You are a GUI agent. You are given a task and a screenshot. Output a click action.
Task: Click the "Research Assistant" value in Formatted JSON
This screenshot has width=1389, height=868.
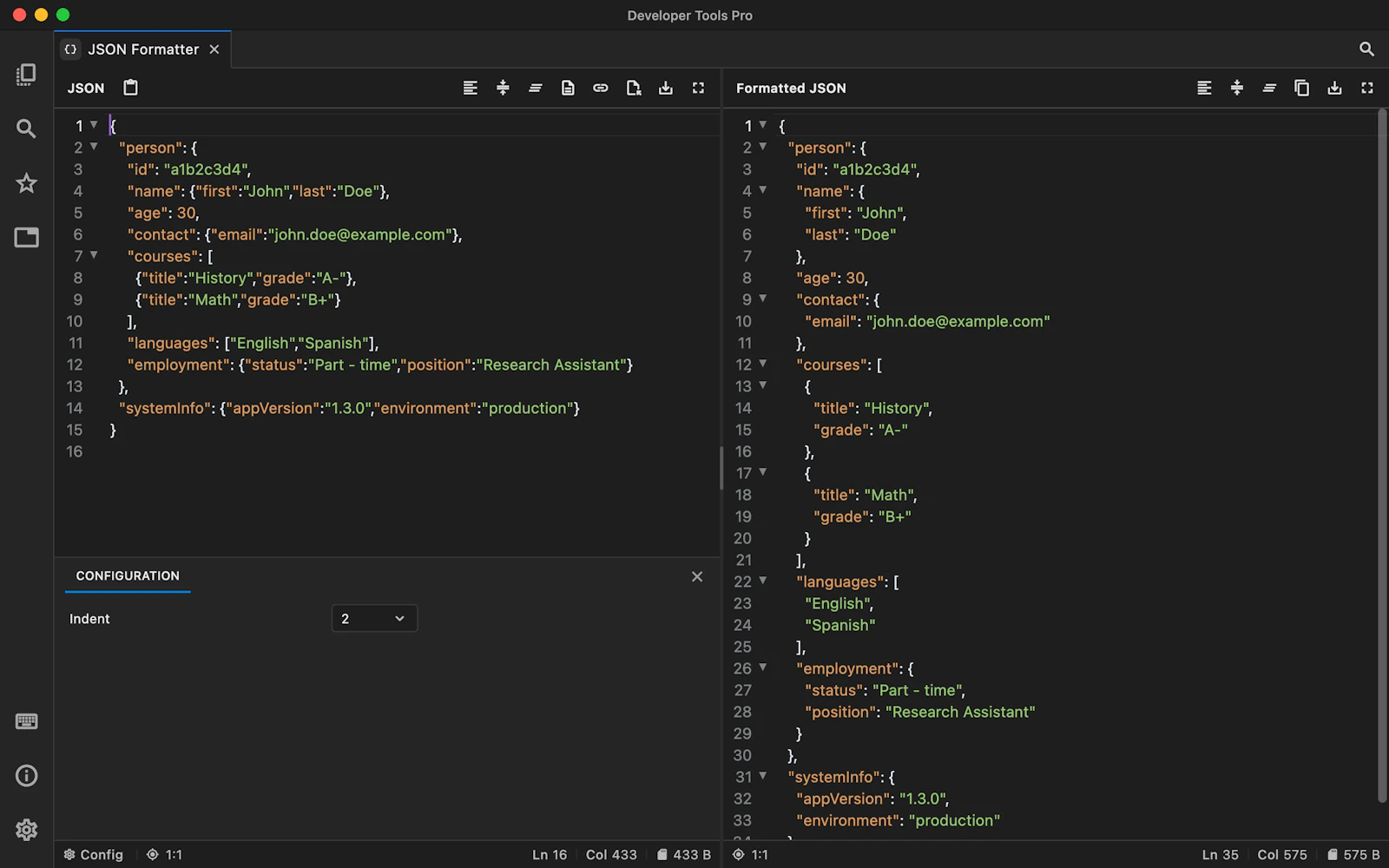pos(960,712)
